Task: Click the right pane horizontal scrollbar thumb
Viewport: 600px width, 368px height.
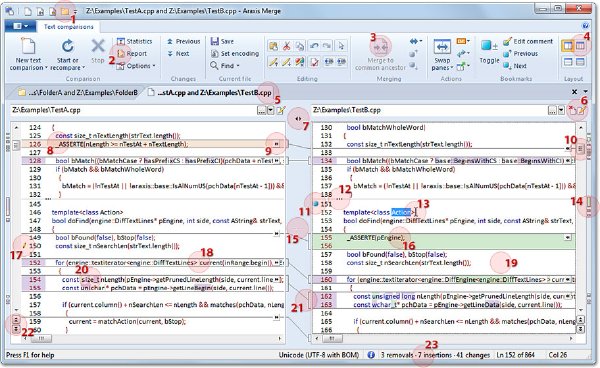Action: pos(332,339)
